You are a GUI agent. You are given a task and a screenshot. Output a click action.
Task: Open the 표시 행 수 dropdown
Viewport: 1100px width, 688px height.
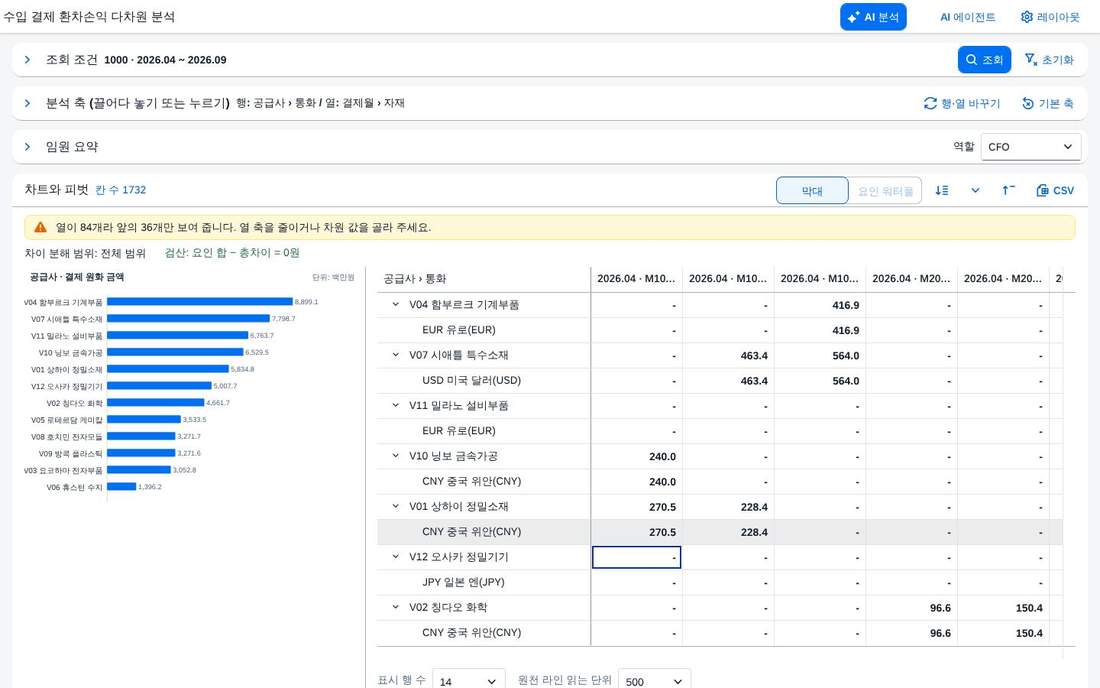(x=469, y=681)
